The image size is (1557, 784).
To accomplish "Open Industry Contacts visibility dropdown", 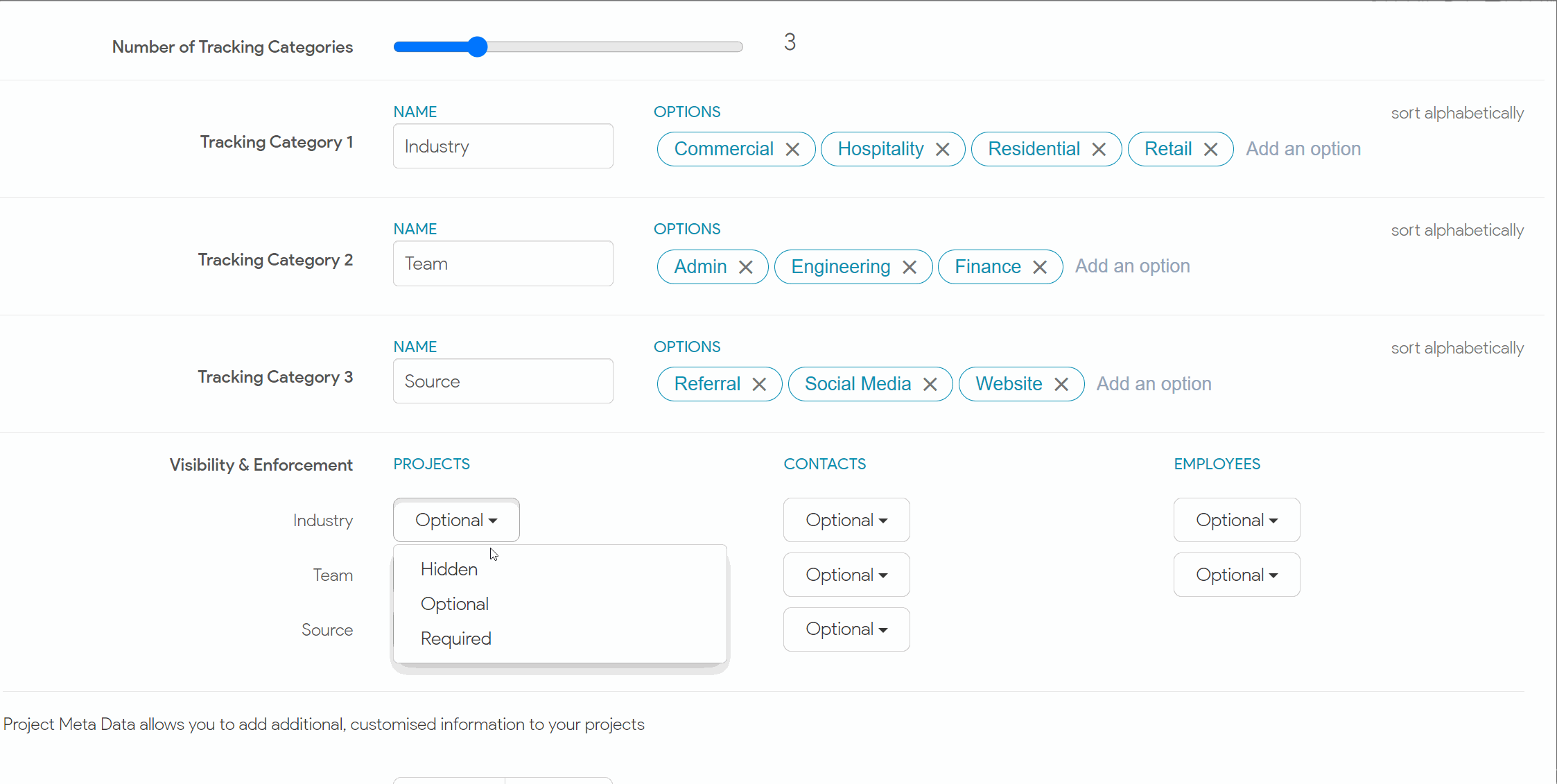I will pyautogui.click(x=846, y=520).
